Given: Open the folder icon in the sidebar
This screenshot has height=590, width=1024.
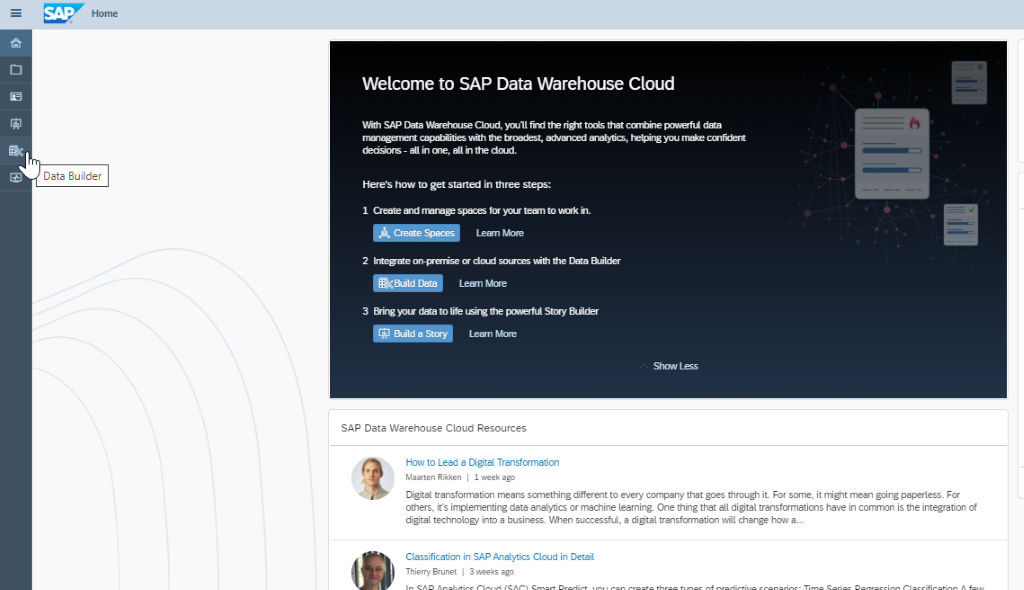Looking at the screenshot, I should 16,70.
